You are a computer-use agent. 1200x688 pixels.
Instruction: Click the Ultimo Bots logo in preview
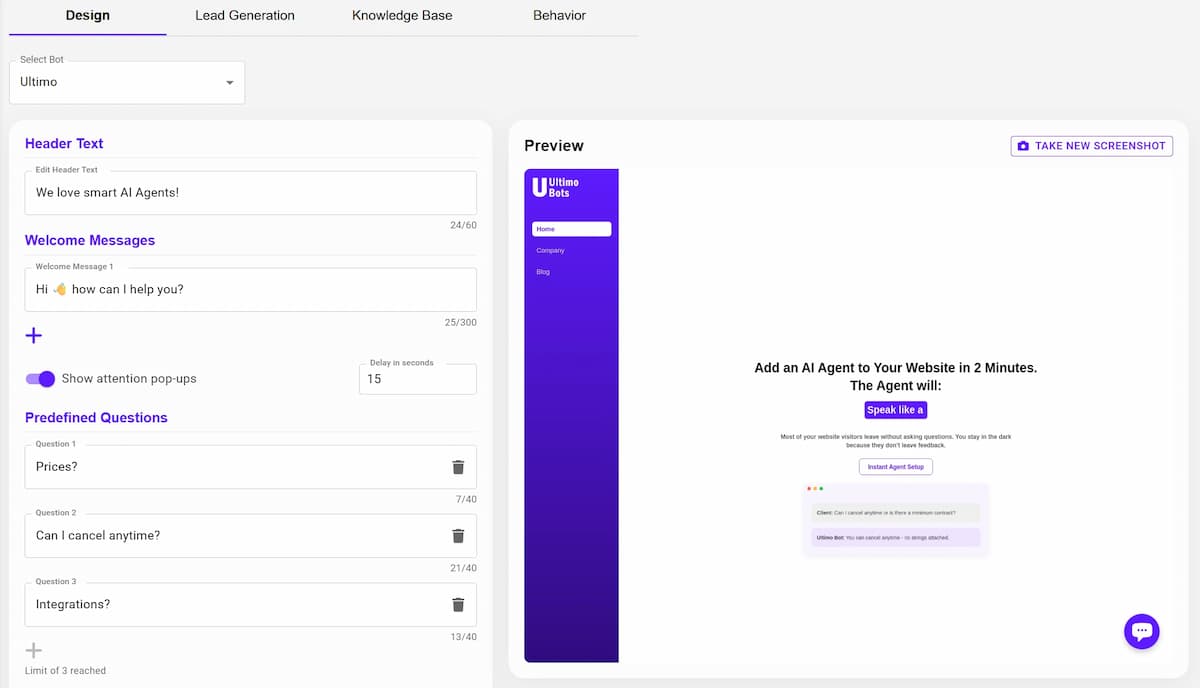(x=556, y=187)
